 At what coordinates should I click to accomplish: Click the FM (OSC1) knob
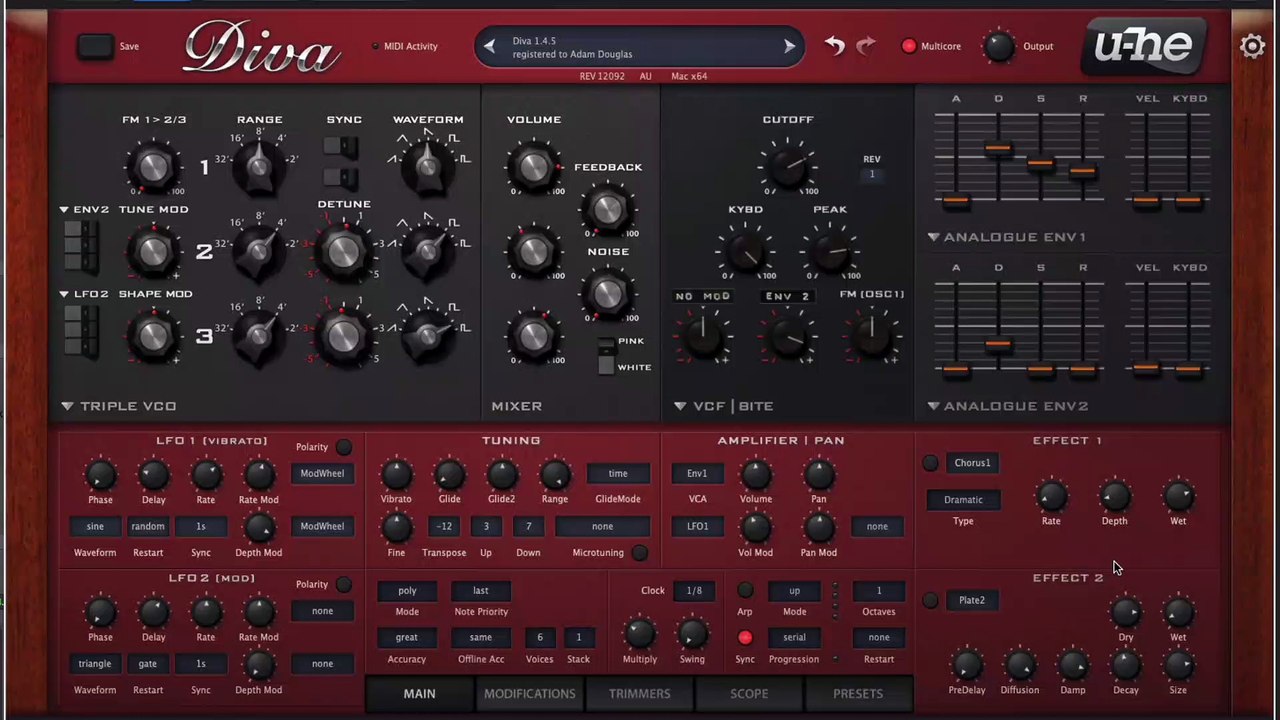pyautogui.click(x=871, y=335)
